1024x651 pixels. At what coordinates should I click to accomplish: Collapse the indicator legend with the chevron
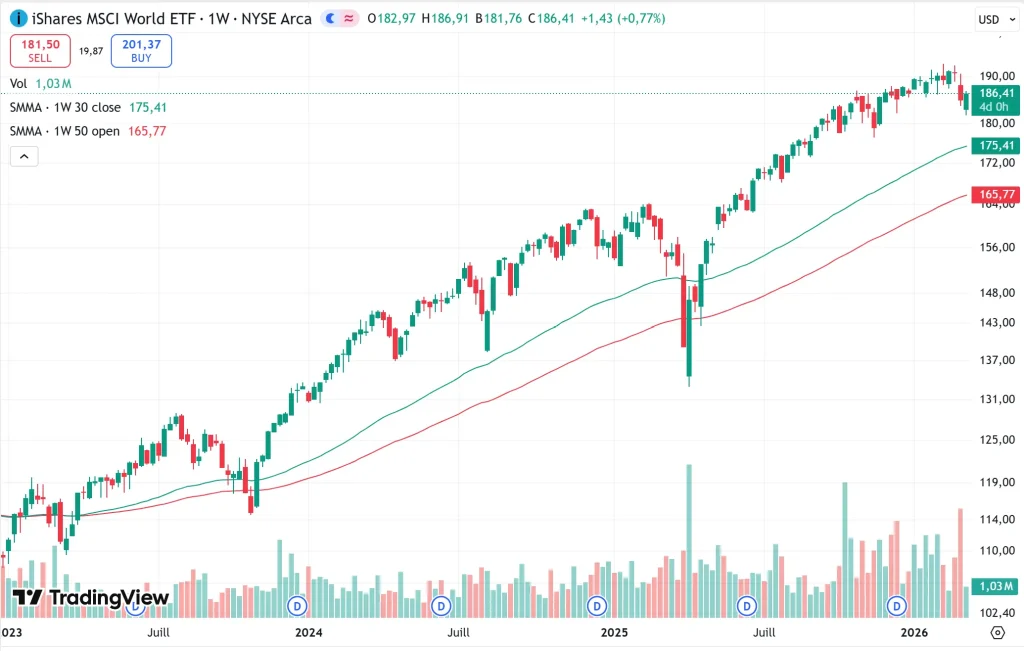(23, 156)
